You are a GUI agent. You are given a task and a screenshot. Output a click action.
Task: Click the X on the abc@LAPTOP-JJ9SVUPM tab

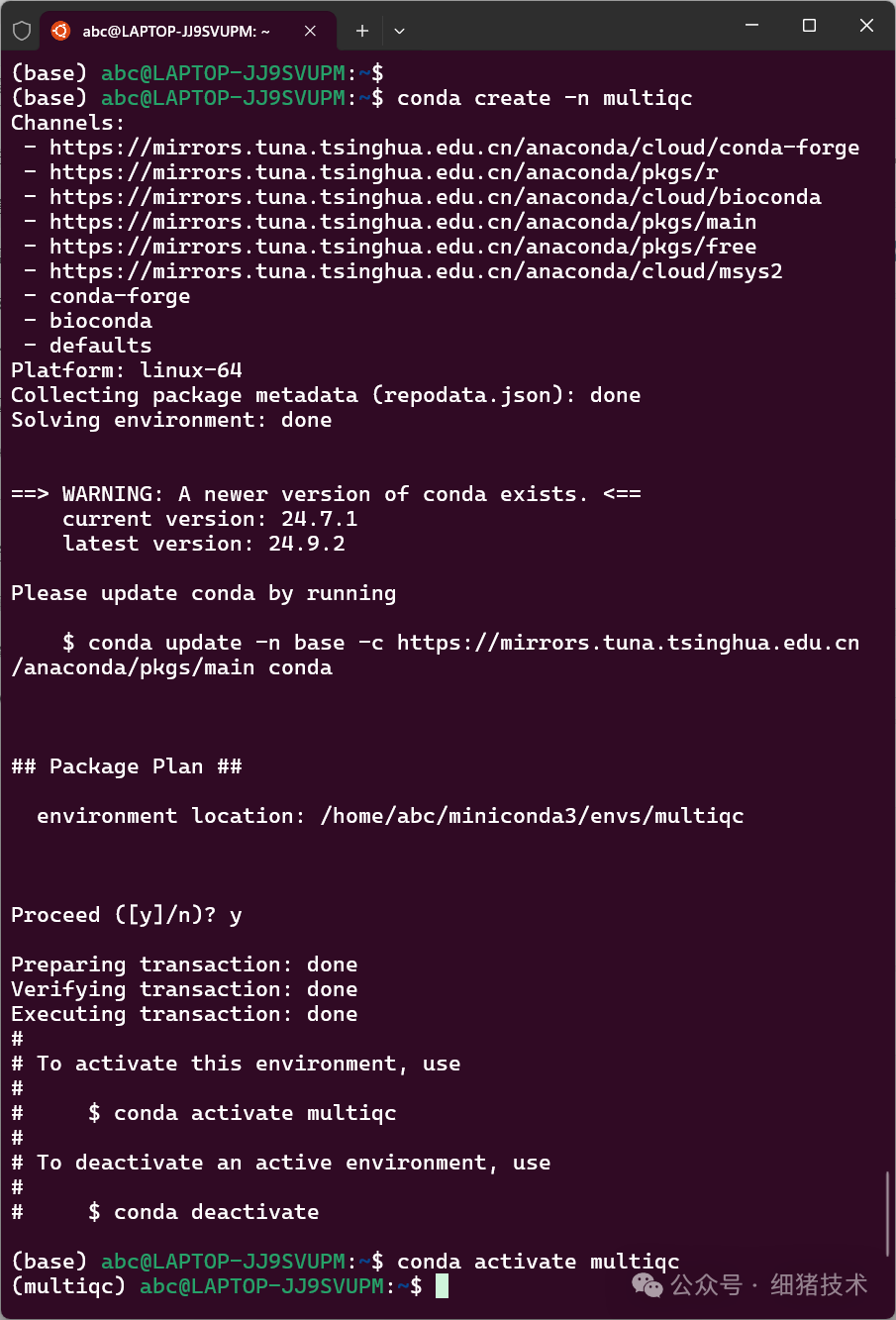310,31
